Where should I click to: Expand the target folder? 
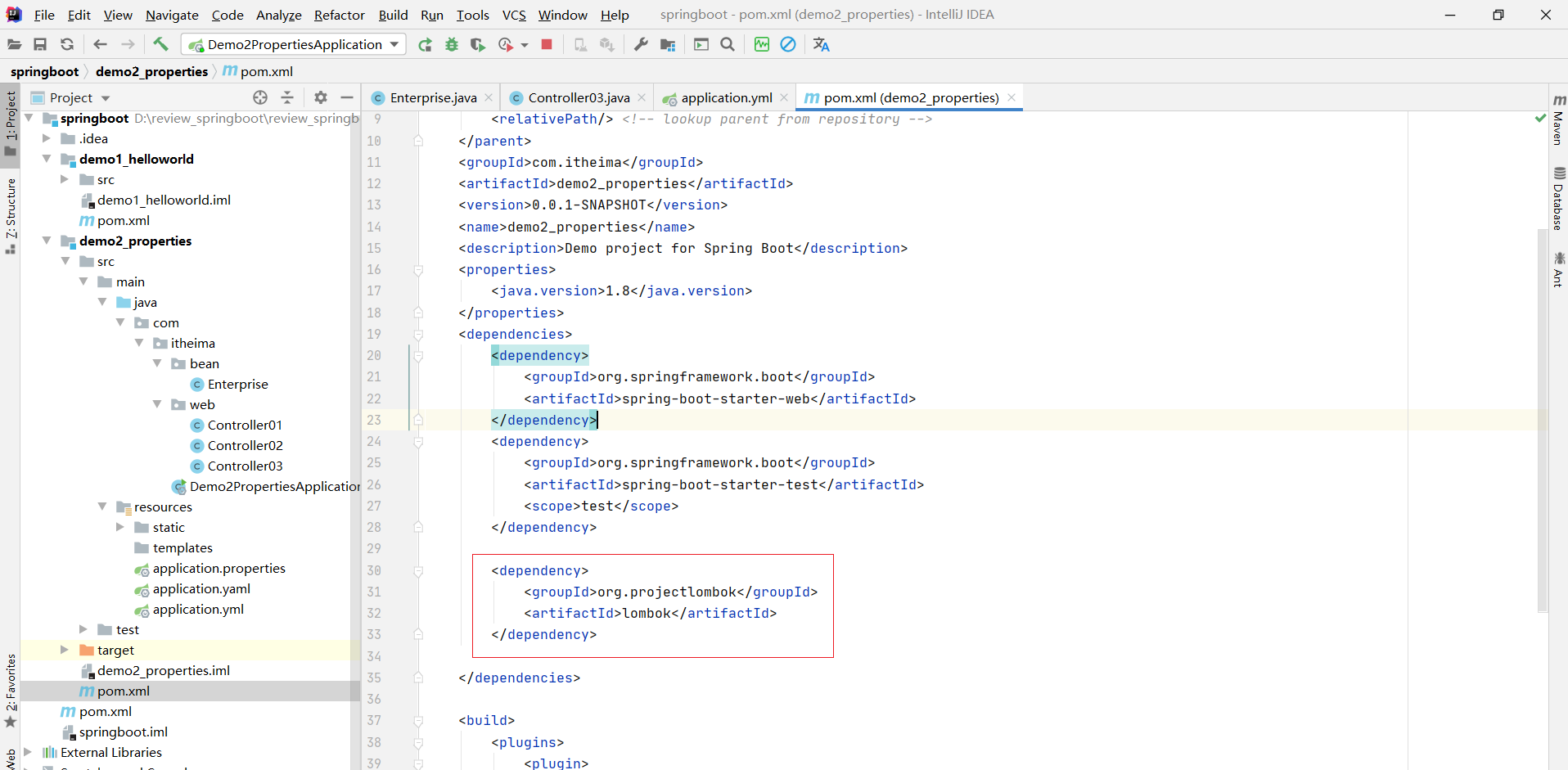[65, 650]
